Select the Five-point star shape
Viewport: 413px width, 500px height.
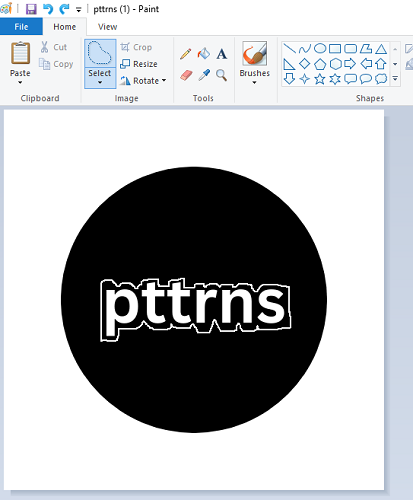[320, 79]
